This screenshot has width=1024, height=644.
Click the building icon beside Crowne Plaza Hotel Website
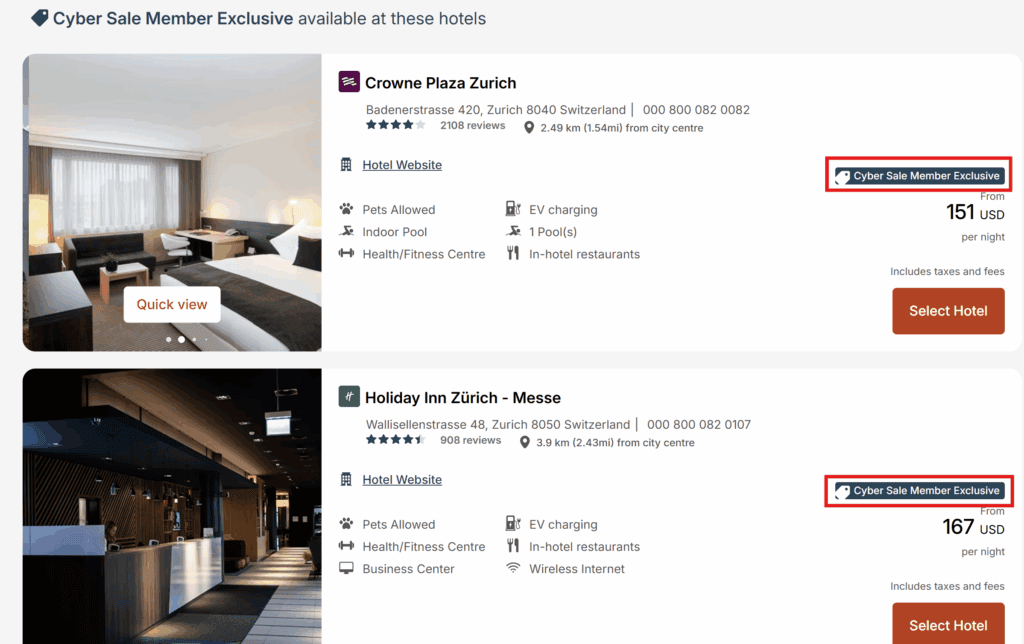(344, 164)
